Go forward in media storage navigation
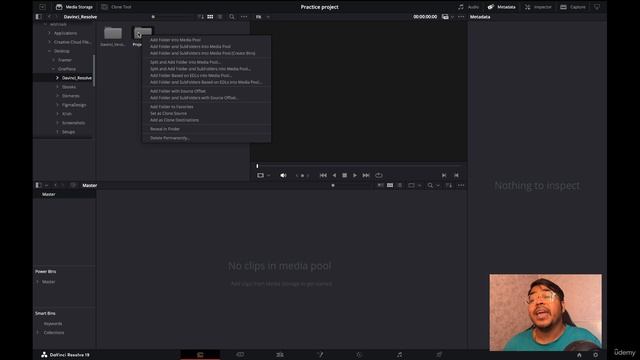Screen dimensions: 640x360 tap(56, 17)
